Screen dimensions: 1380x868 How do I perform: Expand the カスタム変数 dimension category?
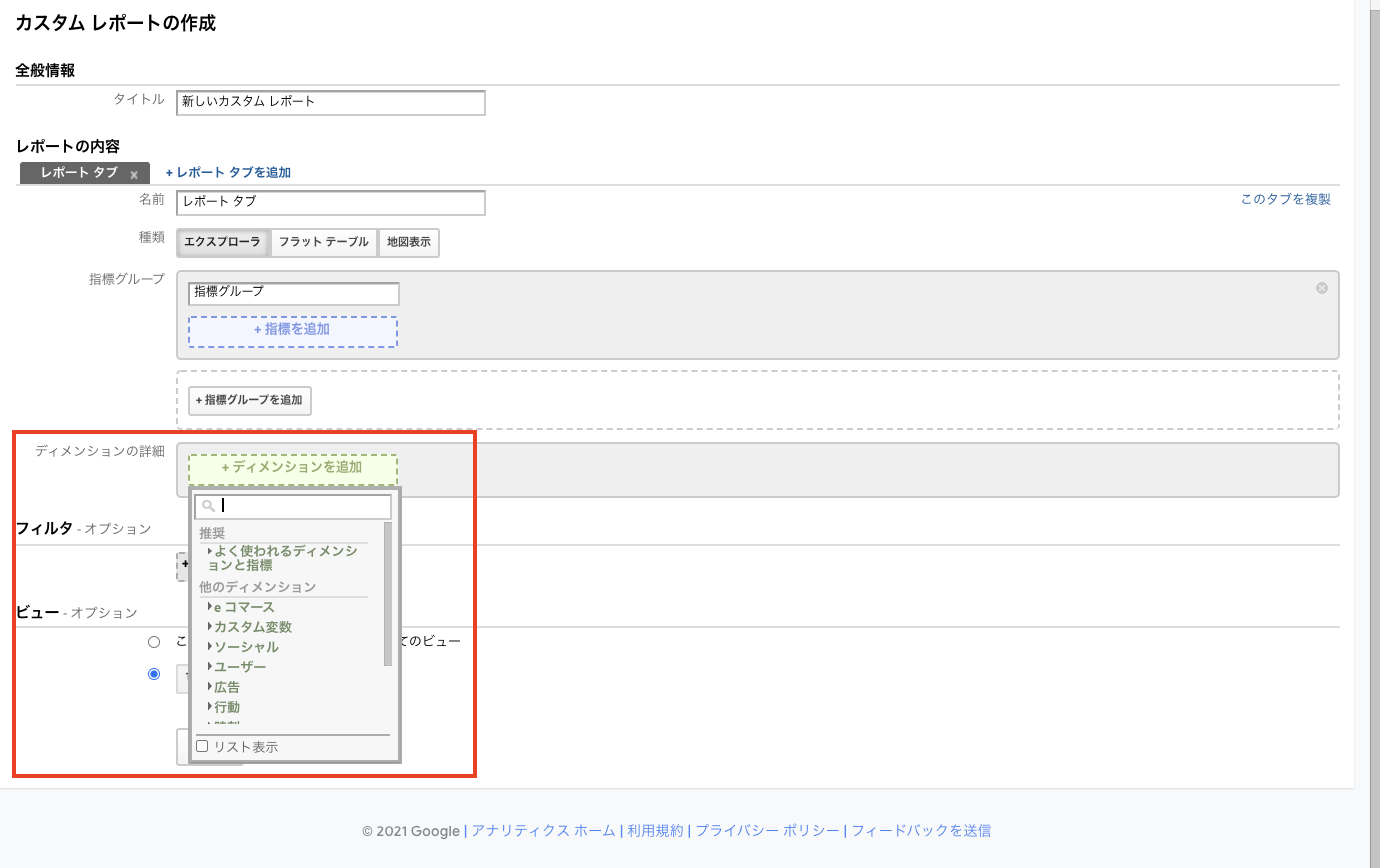click(252, 627)
